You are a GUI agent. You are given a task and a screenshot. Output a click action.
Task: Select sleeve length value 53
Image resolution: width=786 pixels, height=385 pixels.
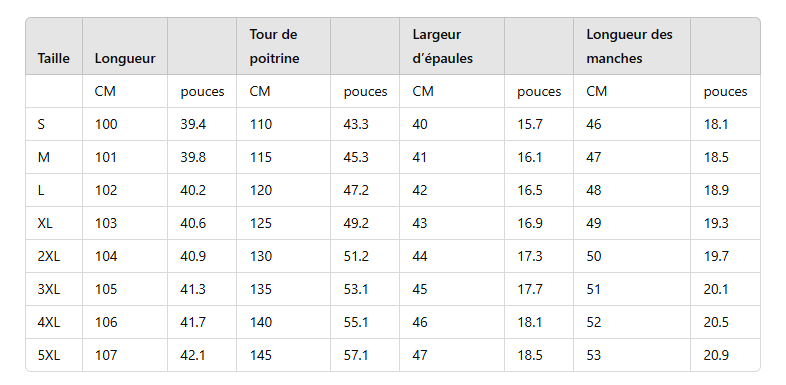594,355
